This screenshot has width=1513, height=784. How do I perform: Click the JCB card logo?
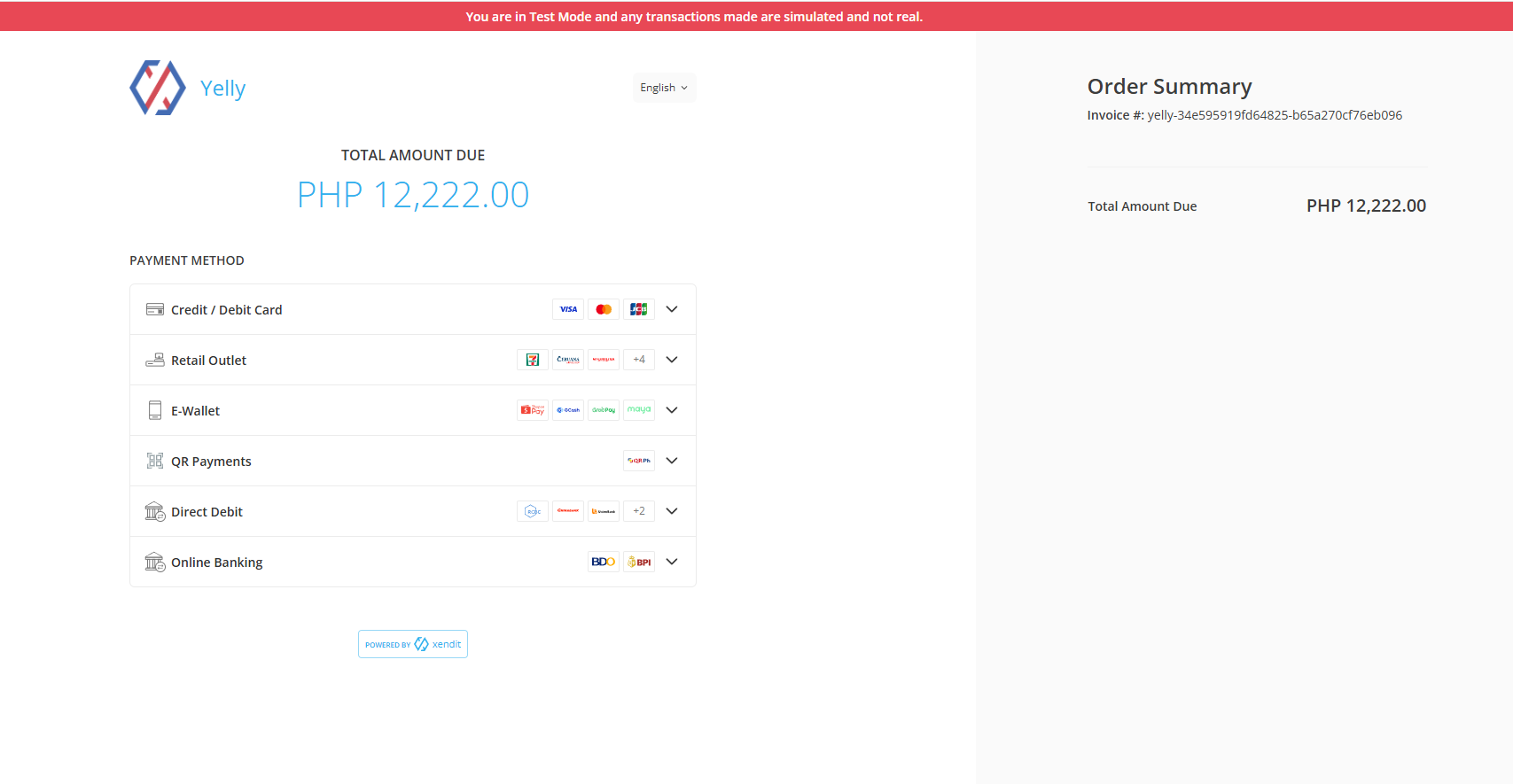[x=638, y=309]
